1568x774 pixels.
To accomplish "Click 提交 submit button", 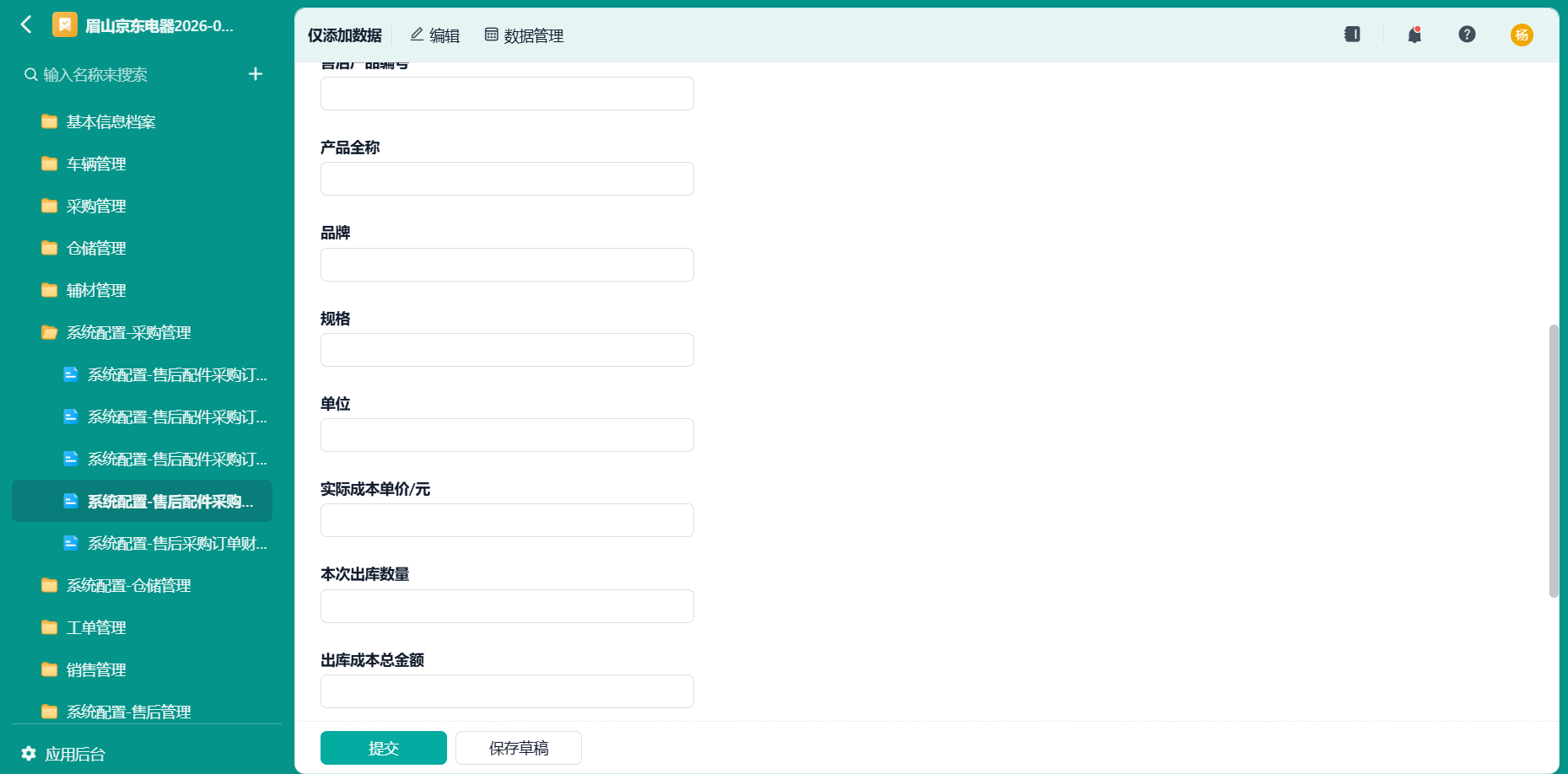I will point(384,748).
